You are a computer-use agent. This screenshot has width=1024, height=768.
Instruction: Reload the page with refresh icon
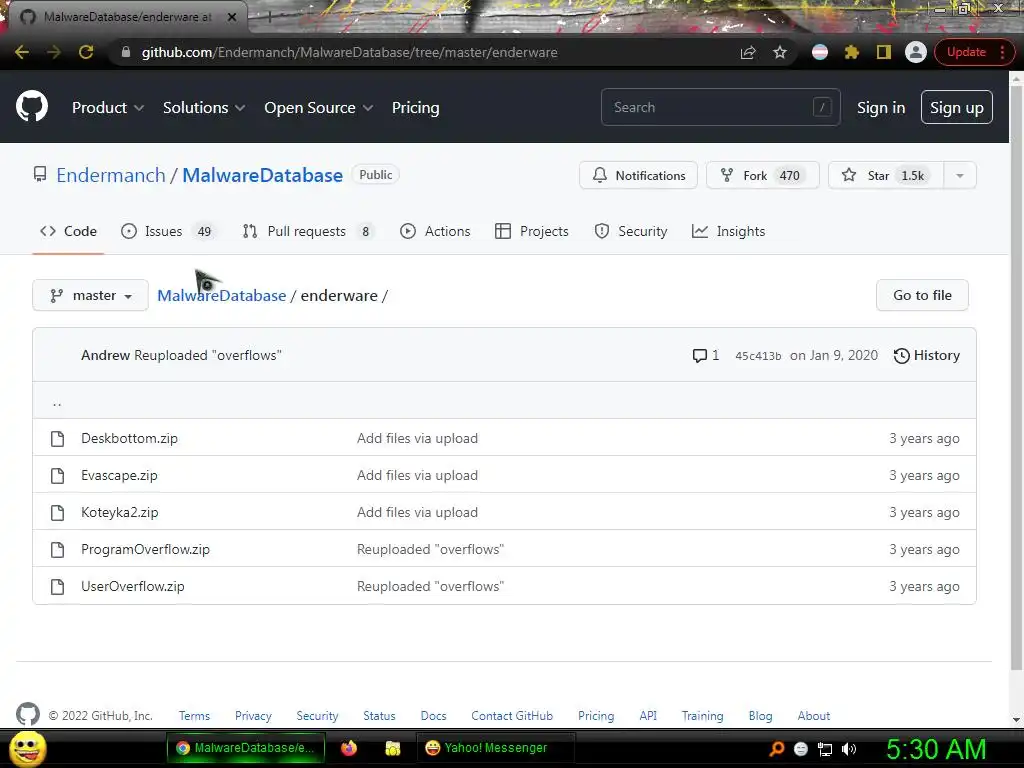pos(86,52)
